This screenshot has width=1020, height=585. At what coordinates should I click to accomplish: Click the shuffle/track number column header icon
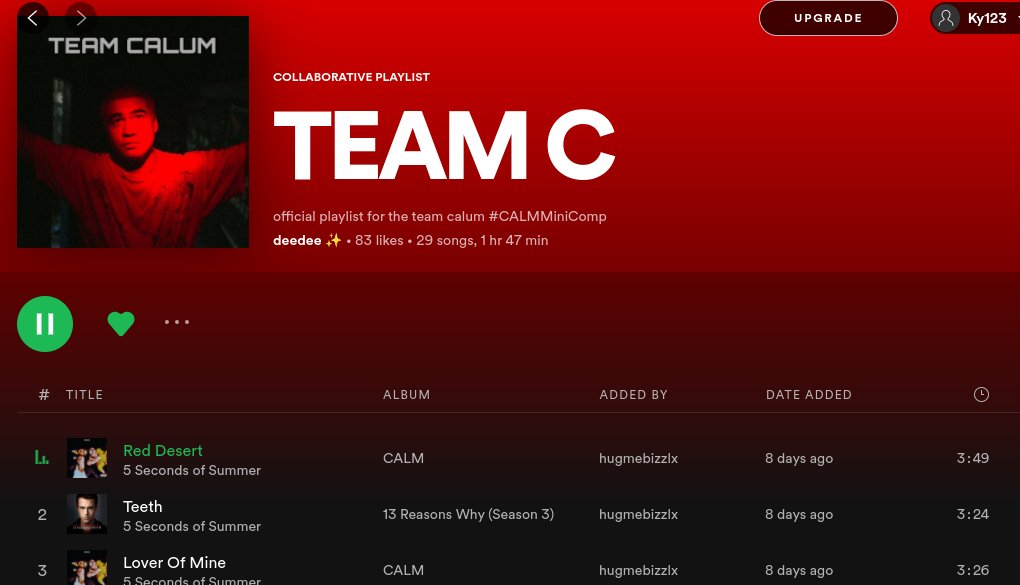[44, 394]
